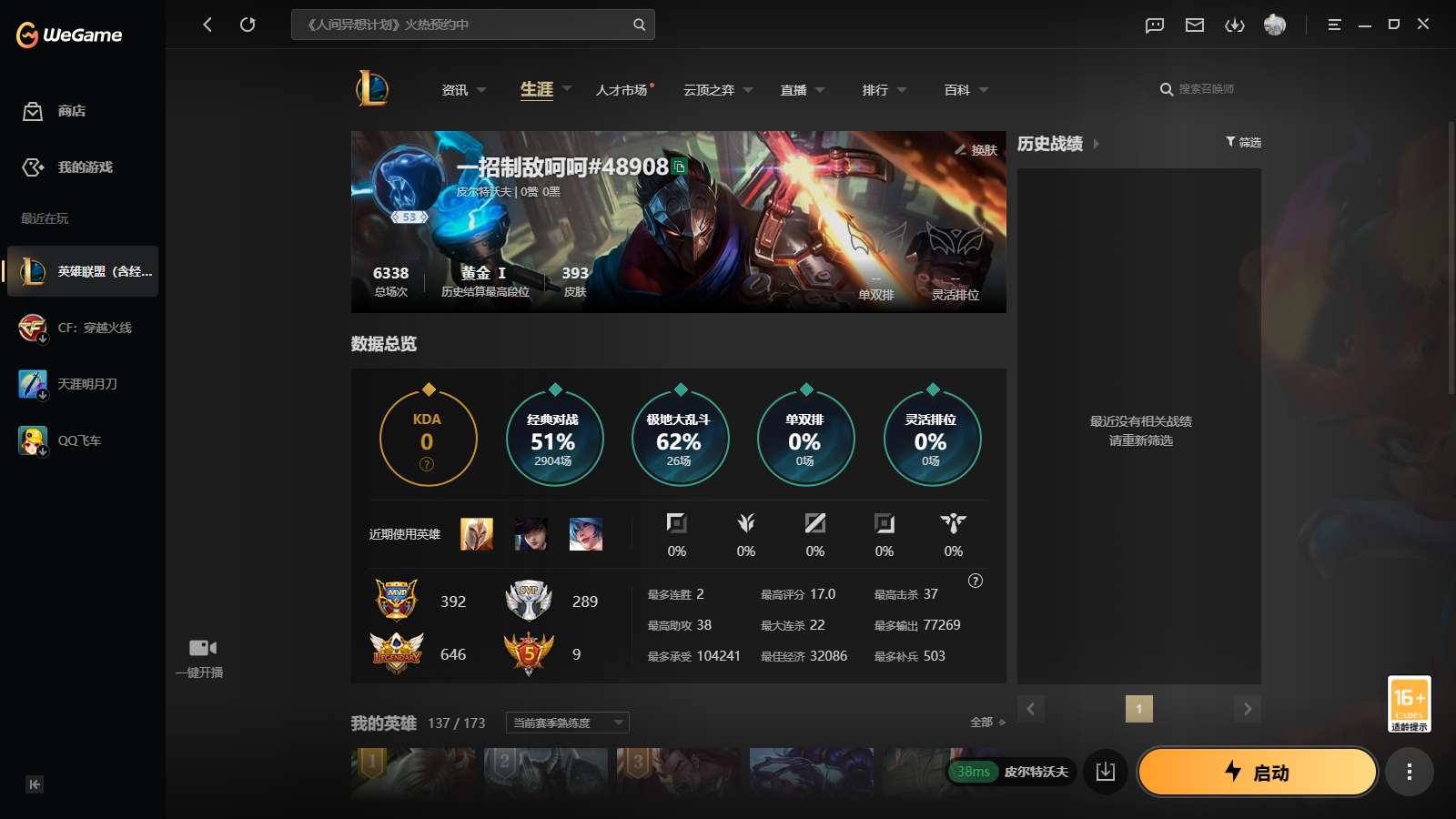The image size is (1456, 819).
Task: Click the second recently used hero portrait
Action: [x=531, y=534]
